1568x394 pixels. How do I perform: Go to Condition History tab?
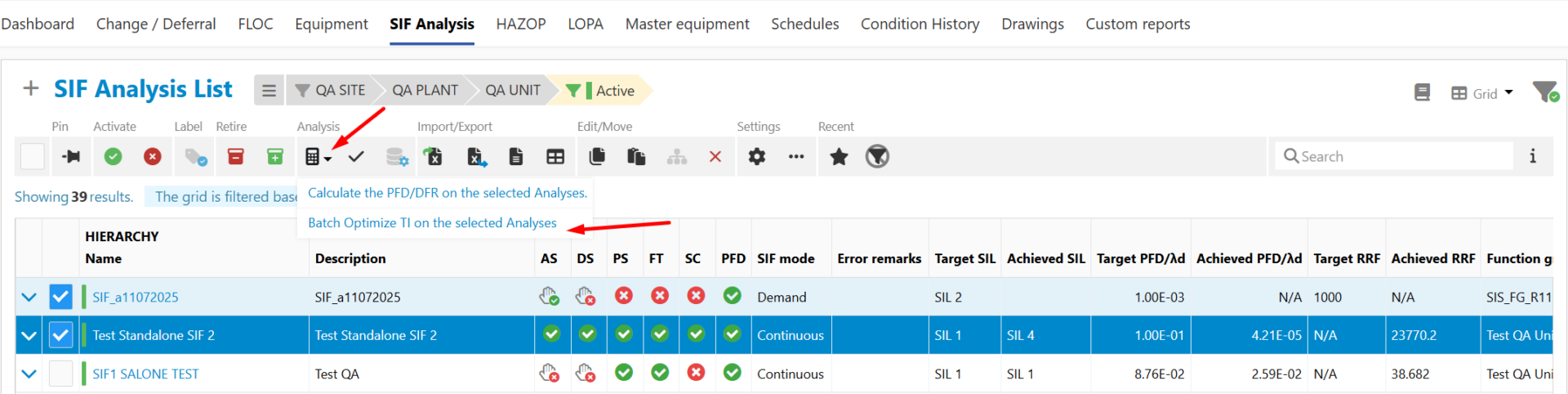tap(920, 24)
